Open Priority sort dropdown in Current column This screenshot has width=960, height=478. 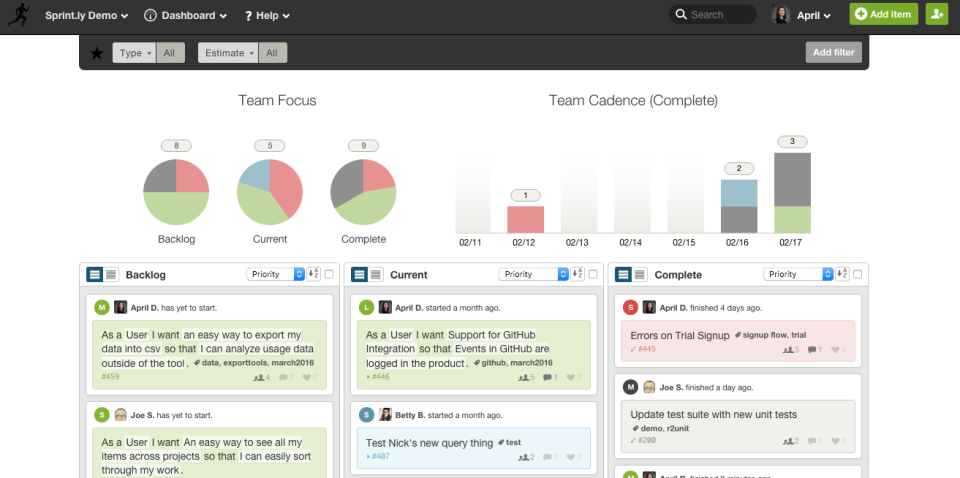[x=533, y=274]
